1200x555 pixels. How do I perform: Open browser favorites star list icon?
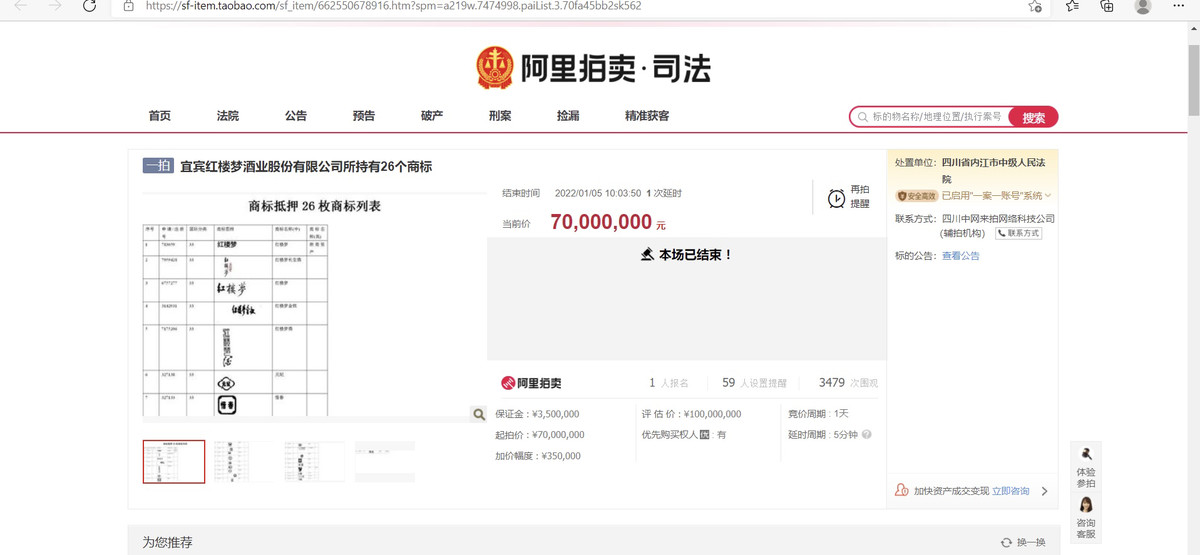[1072, 6]
